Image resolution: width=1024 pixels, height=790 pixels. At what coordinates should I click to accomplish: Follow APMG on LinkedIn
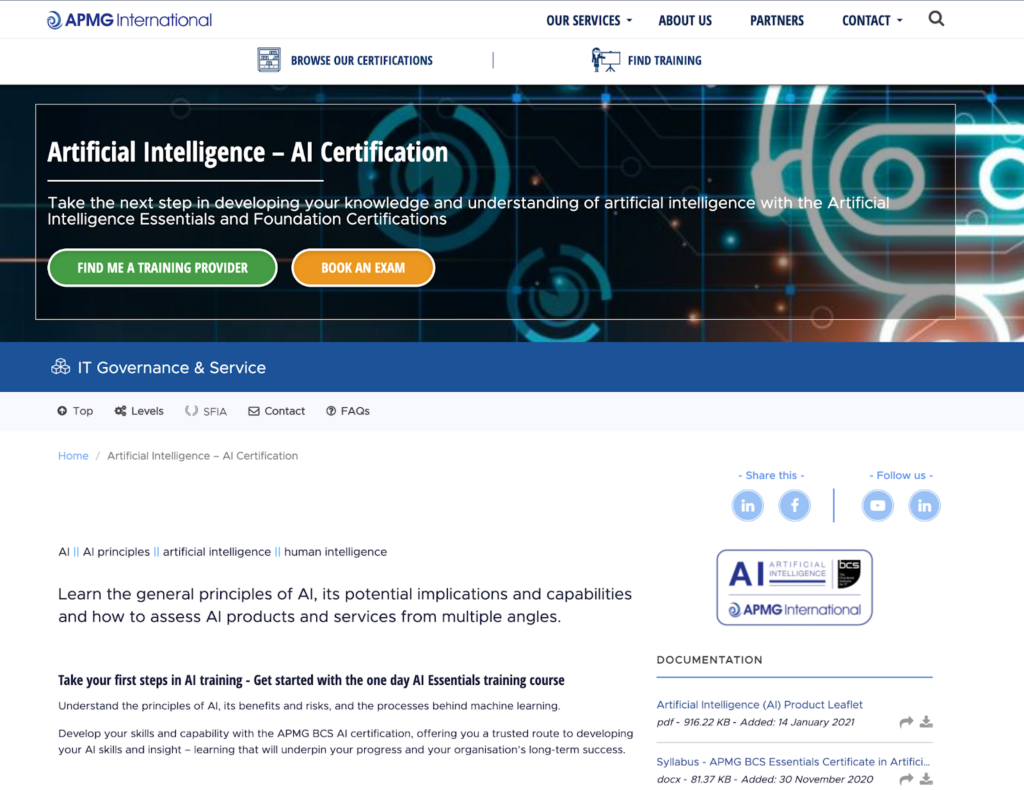tap(924, 505)
